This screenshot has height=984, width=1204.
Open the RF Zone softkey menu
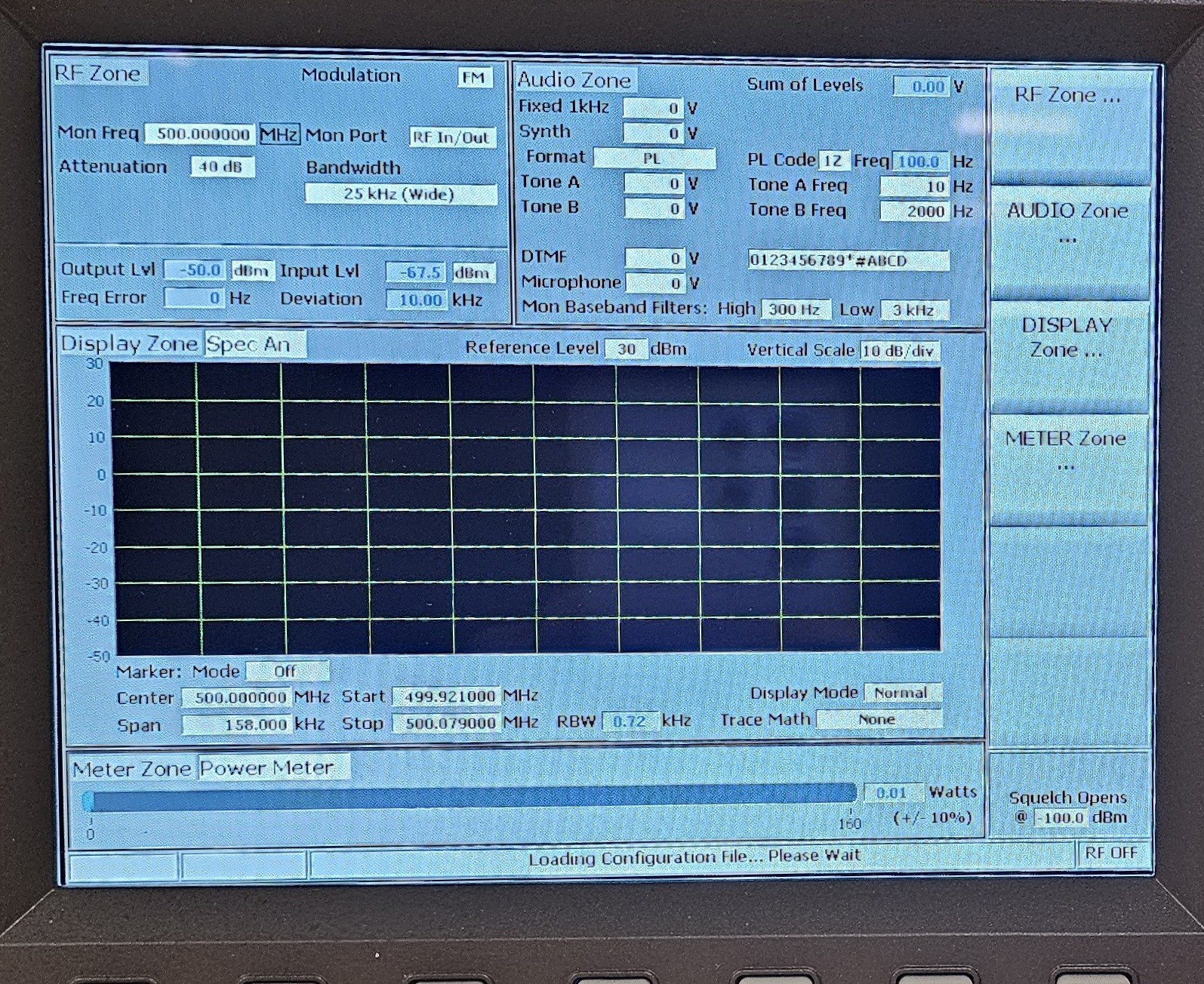[x=1069, y=125]
